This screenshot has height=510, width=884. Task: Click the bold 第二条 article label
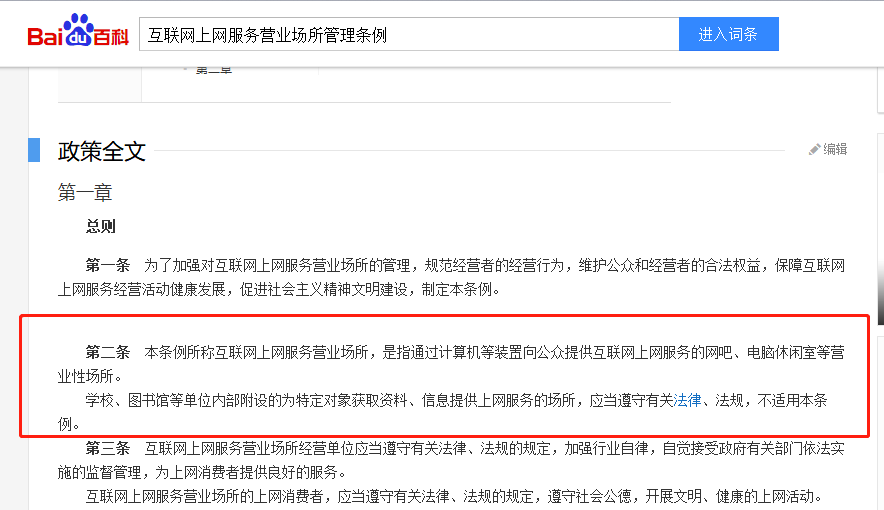point(108,353)
